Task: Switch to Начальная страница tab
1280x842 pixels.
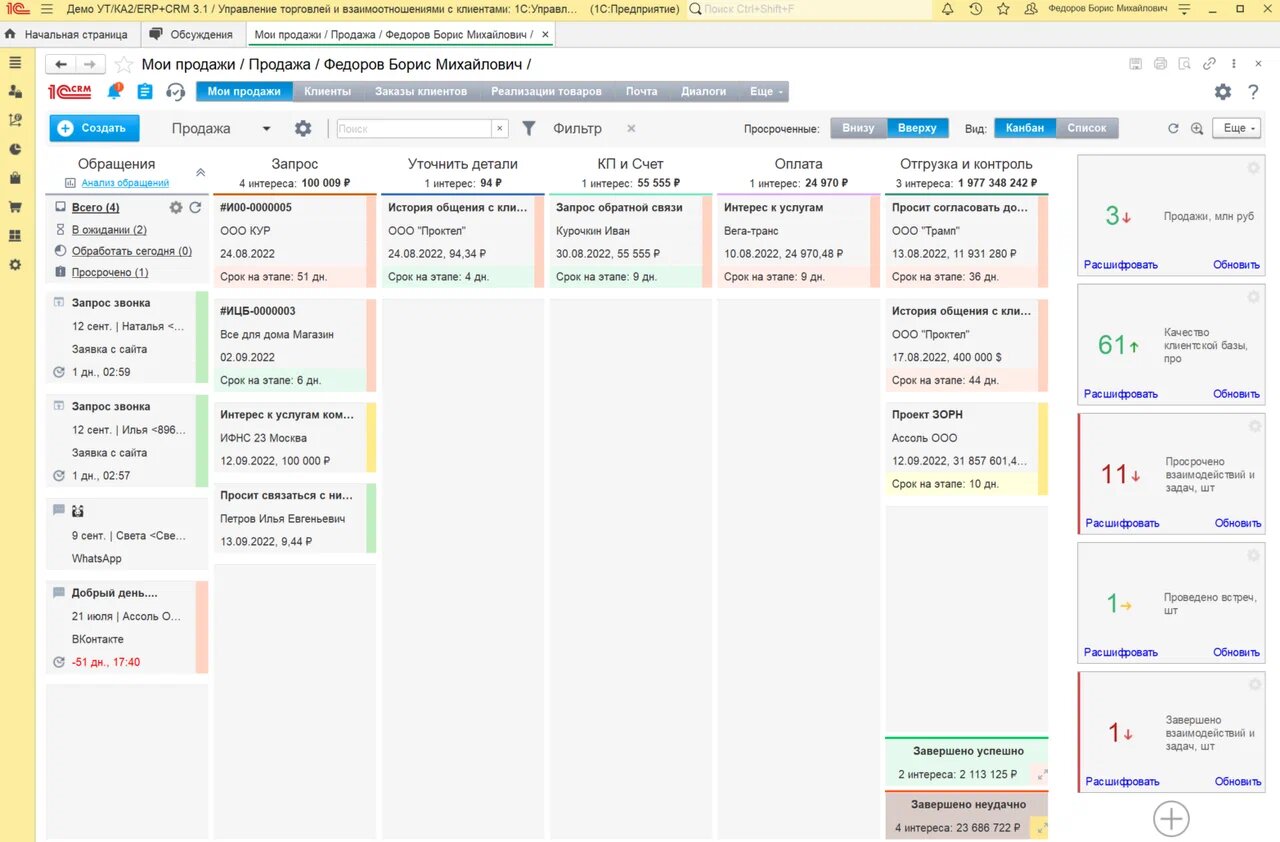Action: tap(70, 34)
